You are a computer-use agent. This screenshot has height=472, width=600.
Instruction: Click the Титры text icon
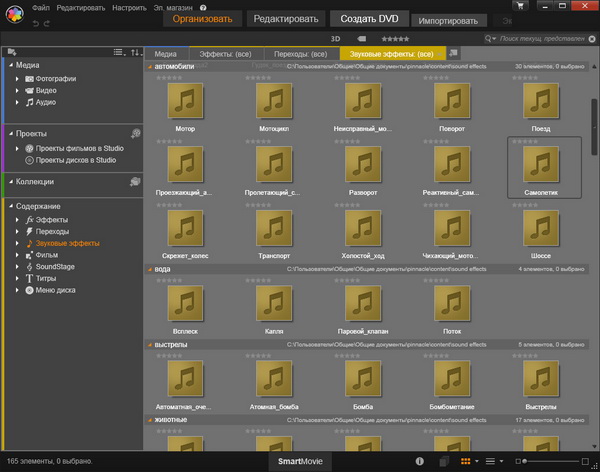point(30,278)
